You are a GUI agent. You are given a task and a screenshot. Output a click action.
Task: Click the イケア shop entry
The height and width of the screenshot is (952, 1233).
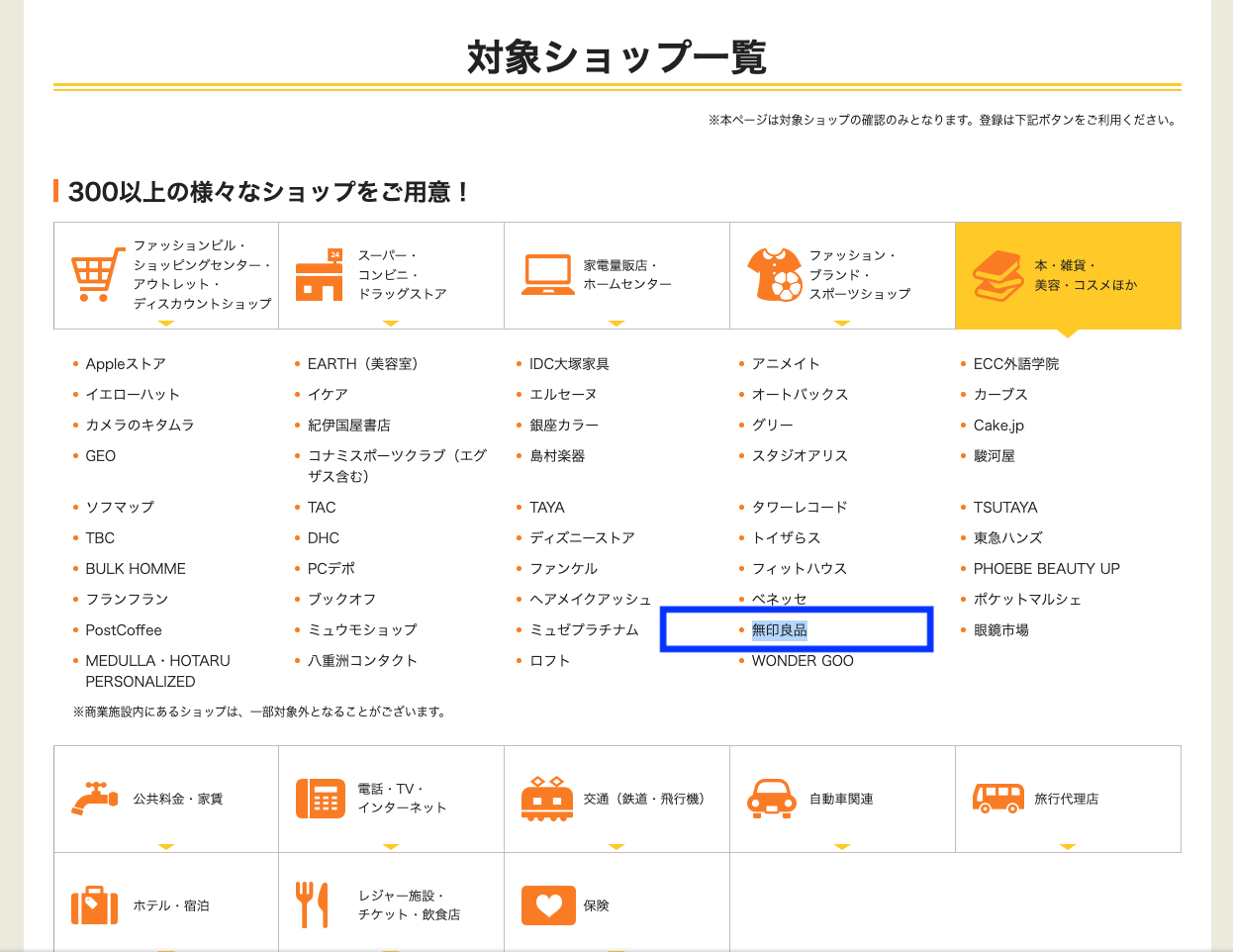coord(328,395)
